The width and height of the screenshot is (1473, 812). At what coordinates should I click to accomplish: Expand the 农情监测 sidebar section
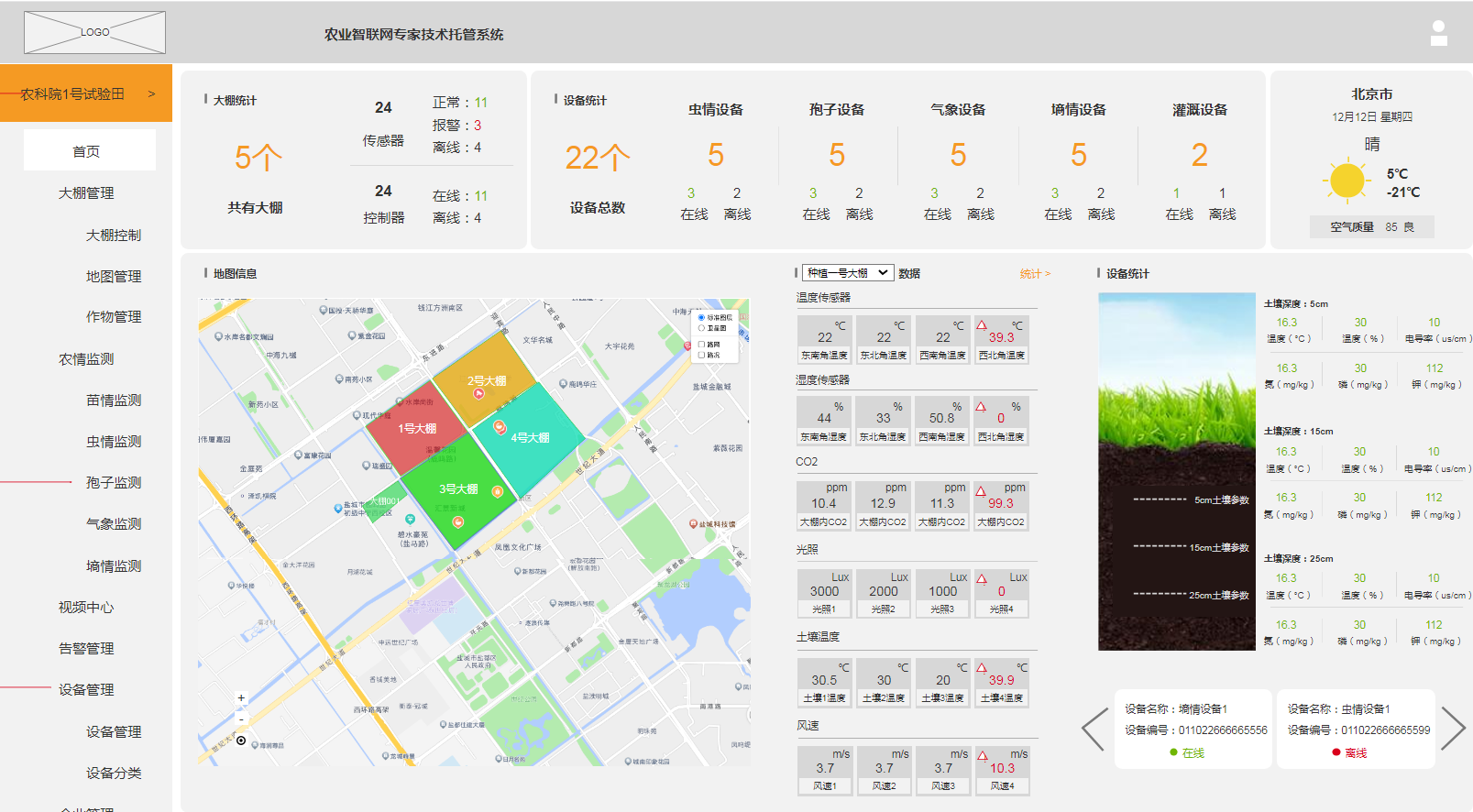point(86,359)
